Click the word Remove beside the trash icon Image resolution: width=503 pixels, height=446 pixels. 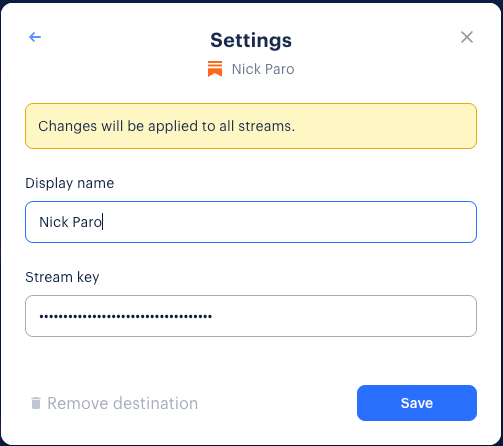click(x=78, y=403)
